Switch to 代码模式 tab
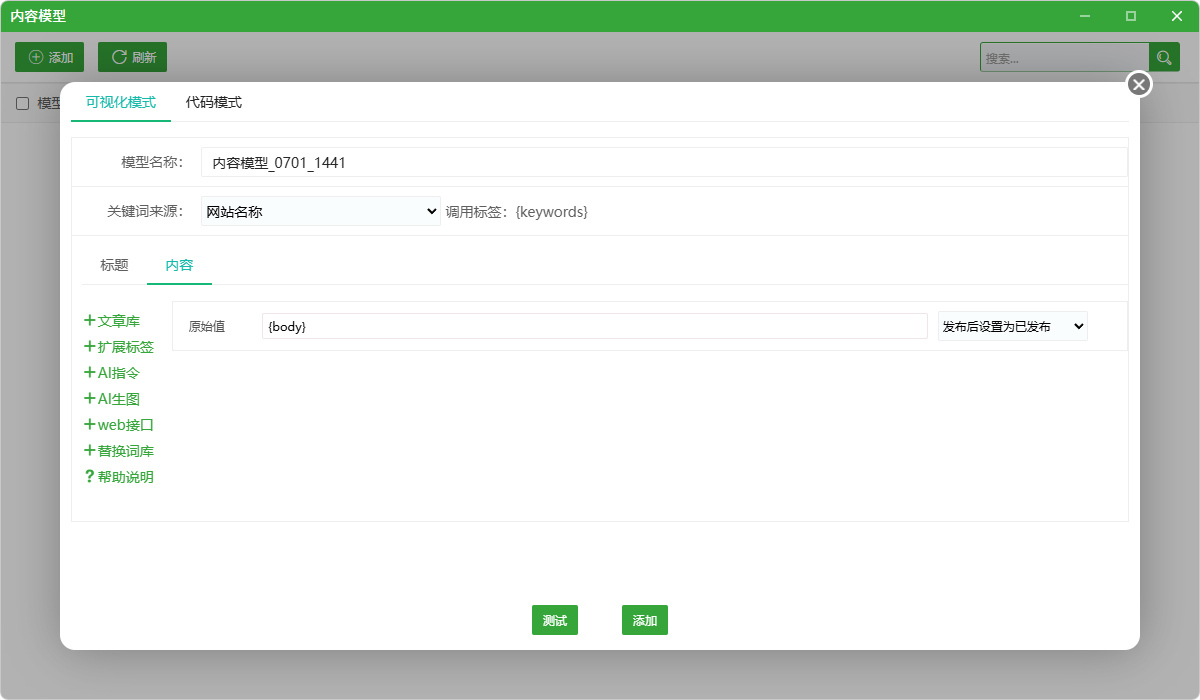Image resolution: width=1200 pixels, height=700 pixels. [214, 102]
